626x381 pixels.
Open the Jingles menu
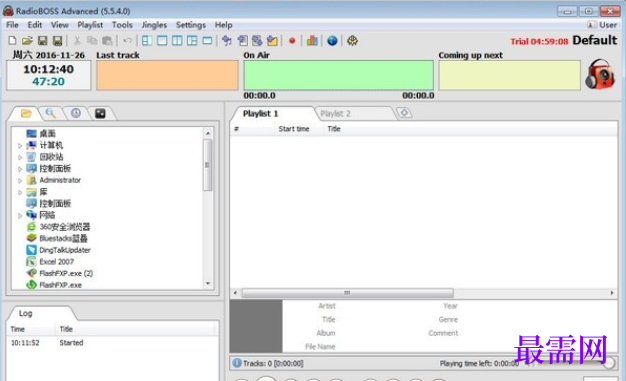click(155, 25)
